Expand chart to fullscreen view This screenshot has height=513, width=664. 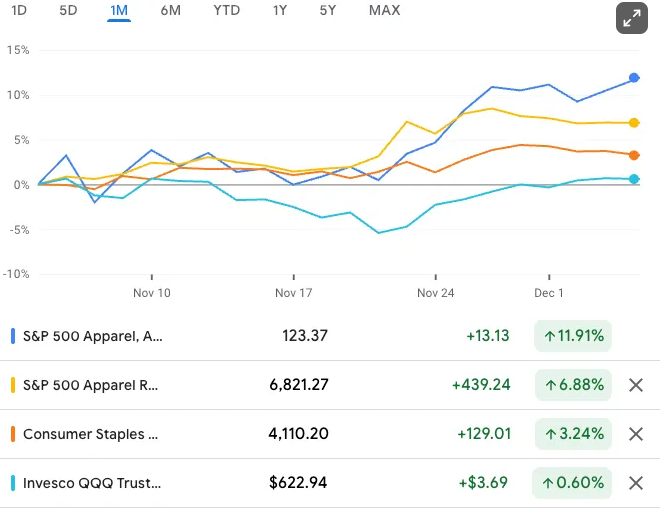click(632, 17)
